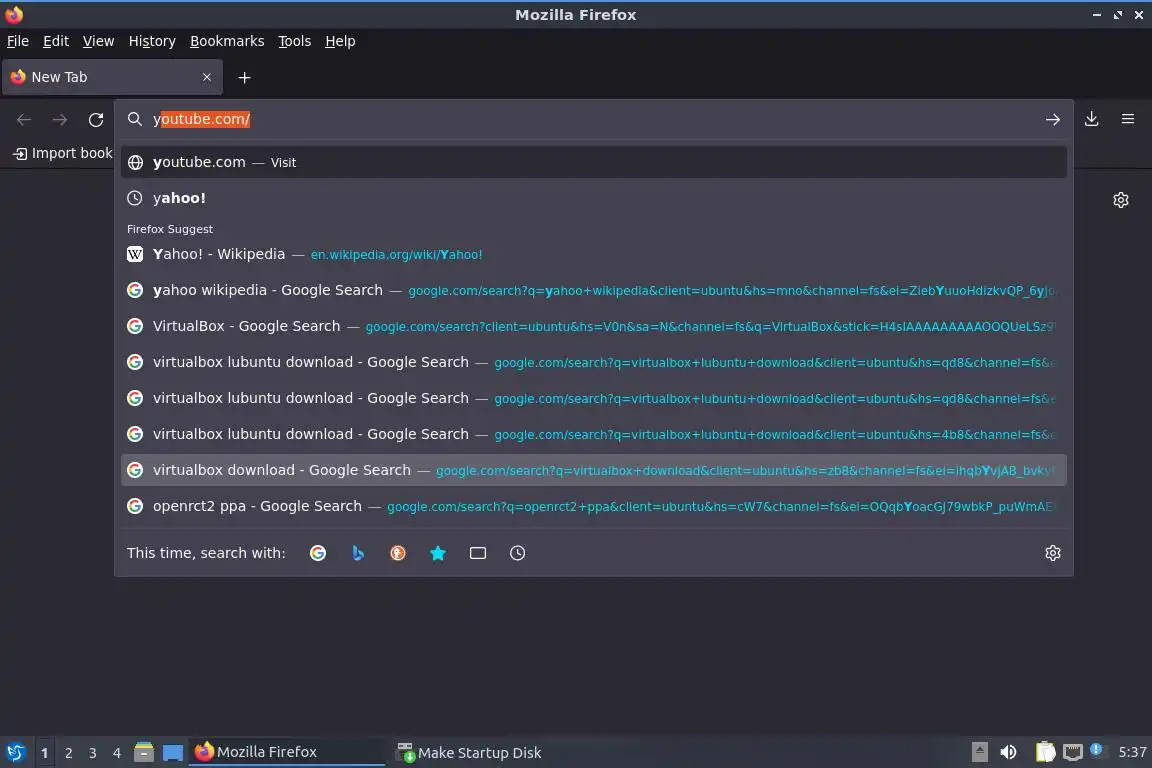The width and height of the screenshot is (1152, 768).
Task: Switch to Make Startup Disk window
Action: (470, 753)
